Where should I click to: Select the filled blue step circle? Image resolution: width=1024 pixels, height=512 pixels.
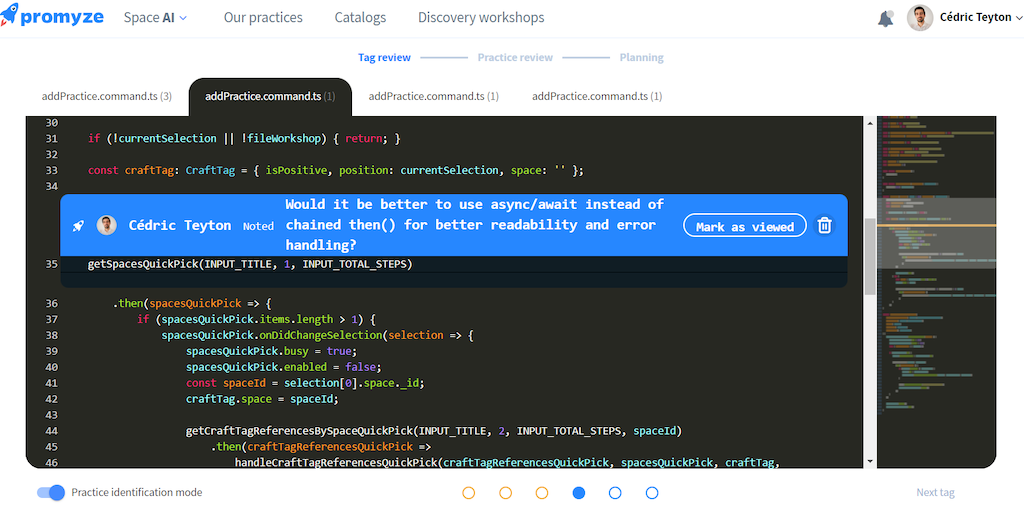[579, 493]
